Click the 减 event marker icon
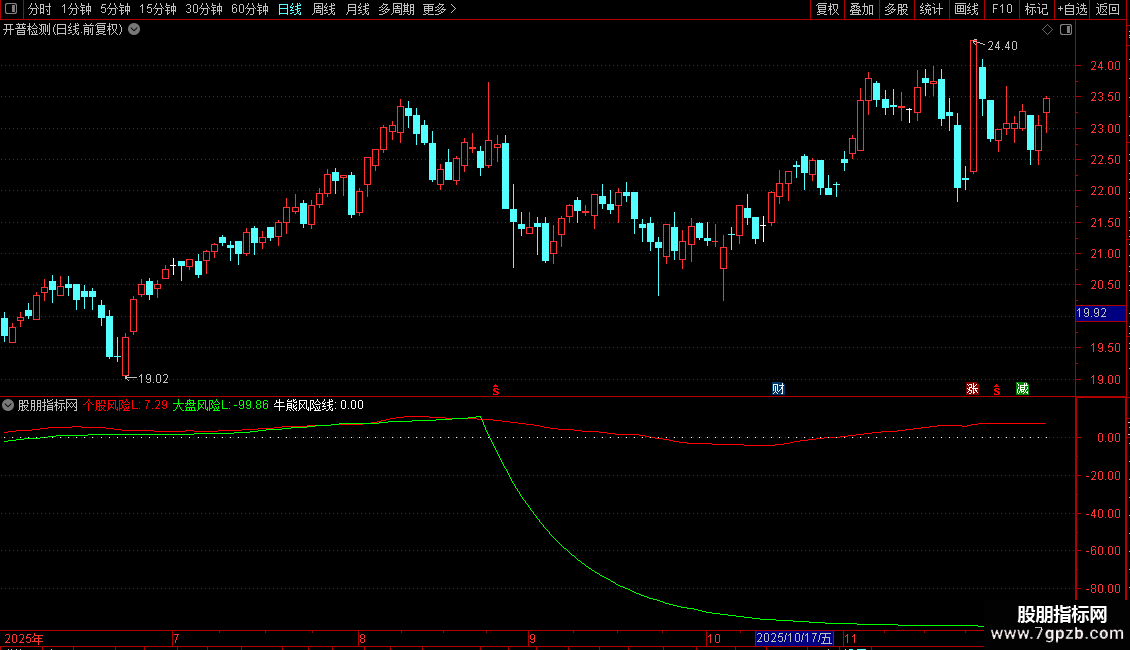1130x650 pixels. point(1022,389)
